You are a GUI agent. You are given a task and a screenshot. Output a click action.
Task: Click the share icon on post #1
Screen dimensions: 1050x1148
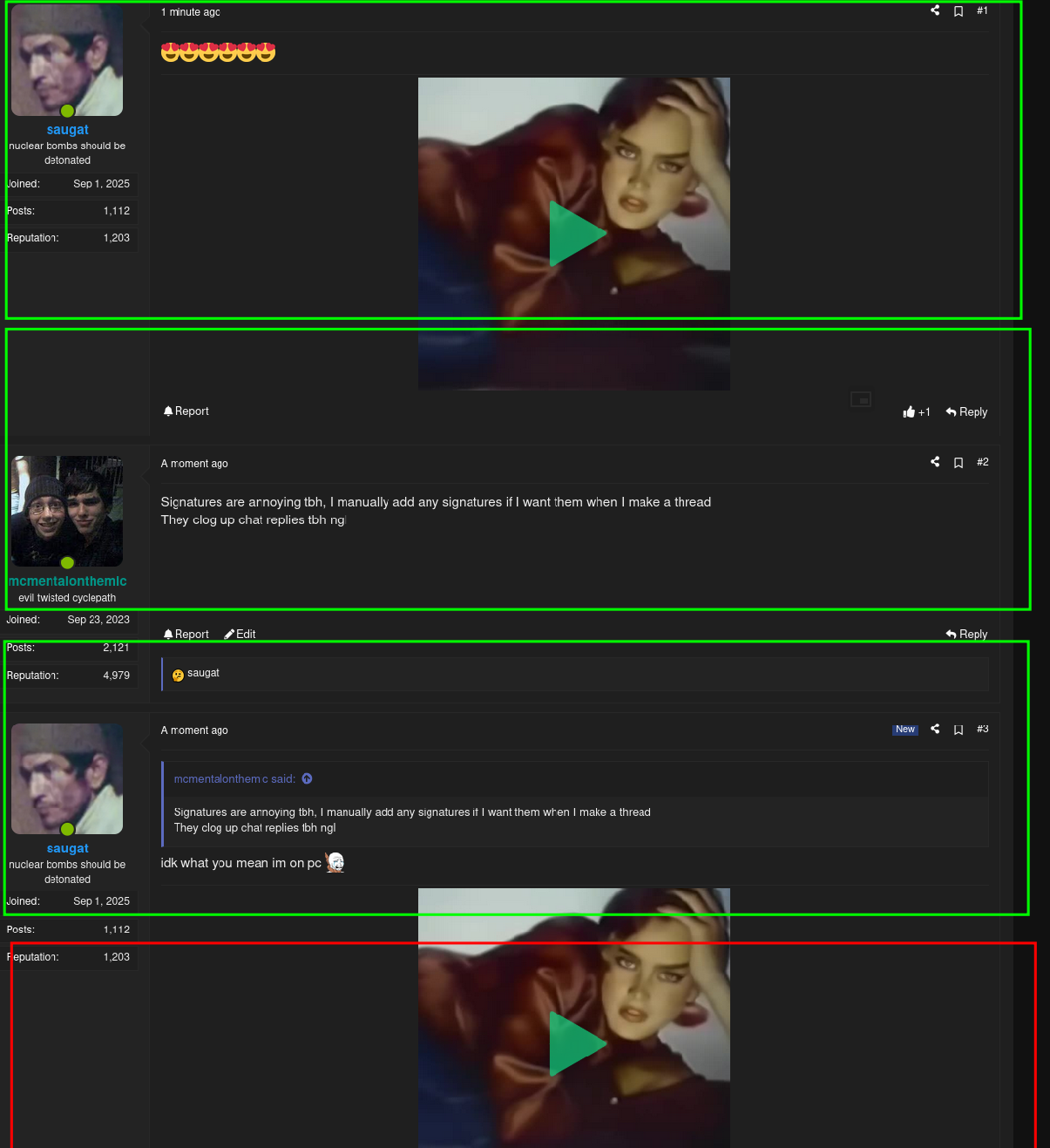point(934,10)
